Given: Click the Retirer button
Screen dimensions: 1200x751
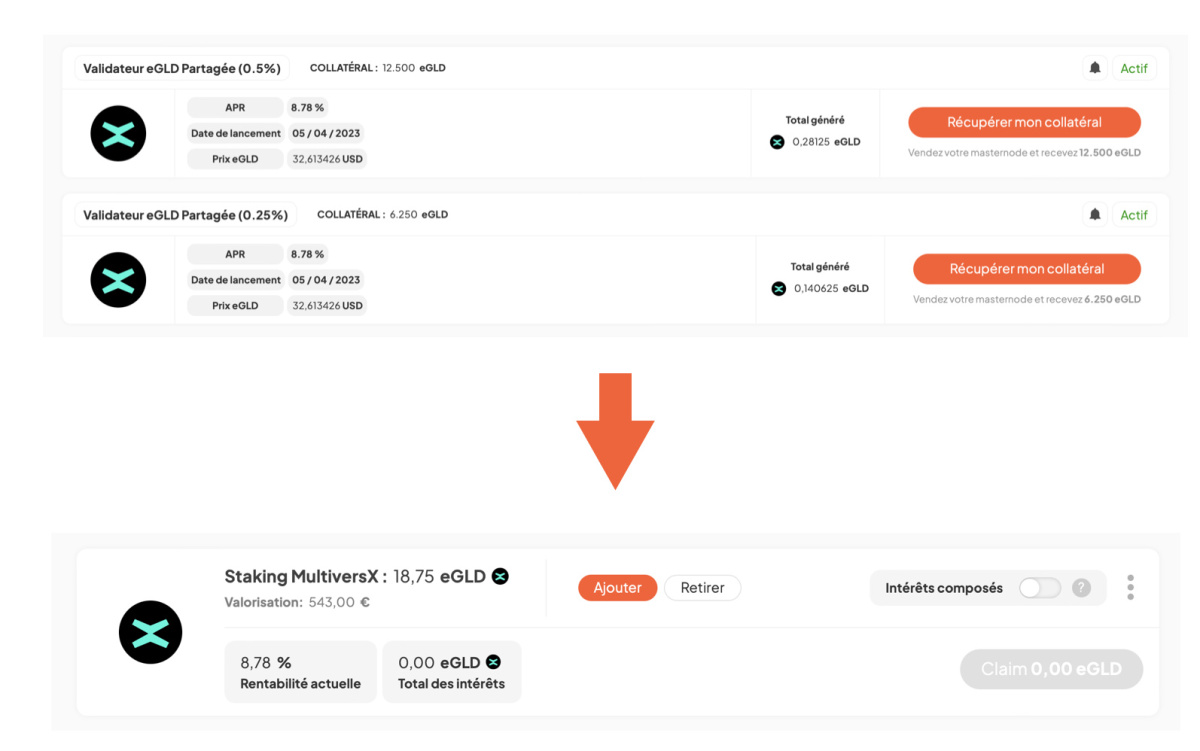Looking at the screenshot, I should (x=702, y=588).
